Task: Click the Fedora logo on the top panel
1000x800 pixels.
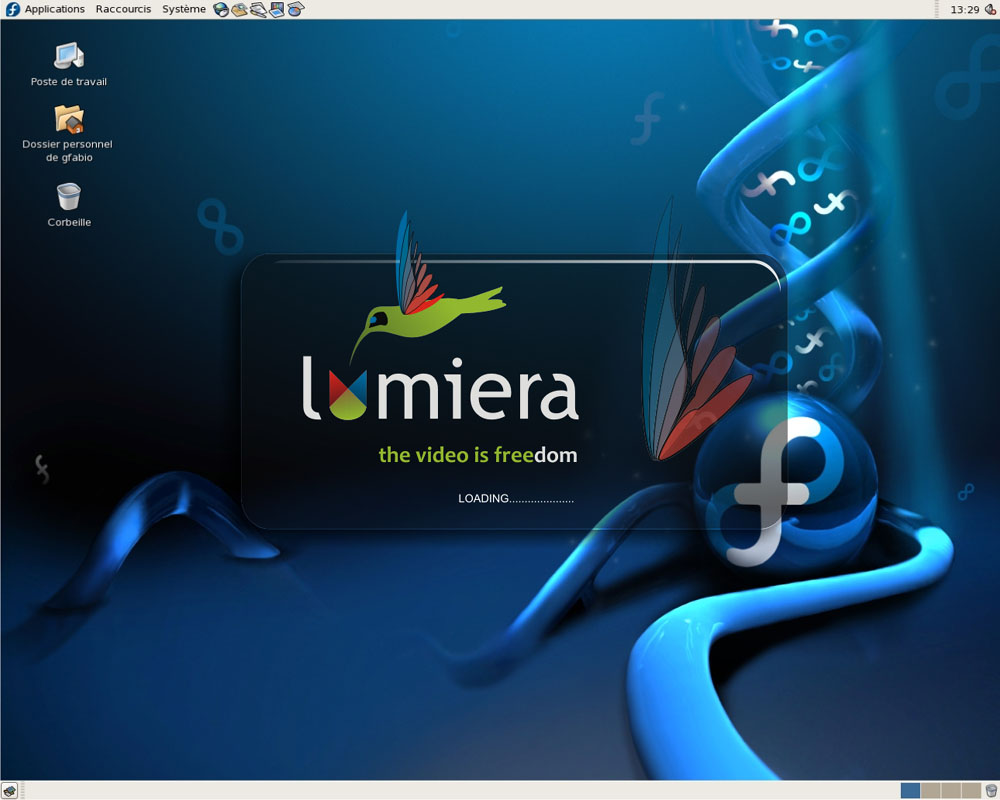Action: pos(13,9)
